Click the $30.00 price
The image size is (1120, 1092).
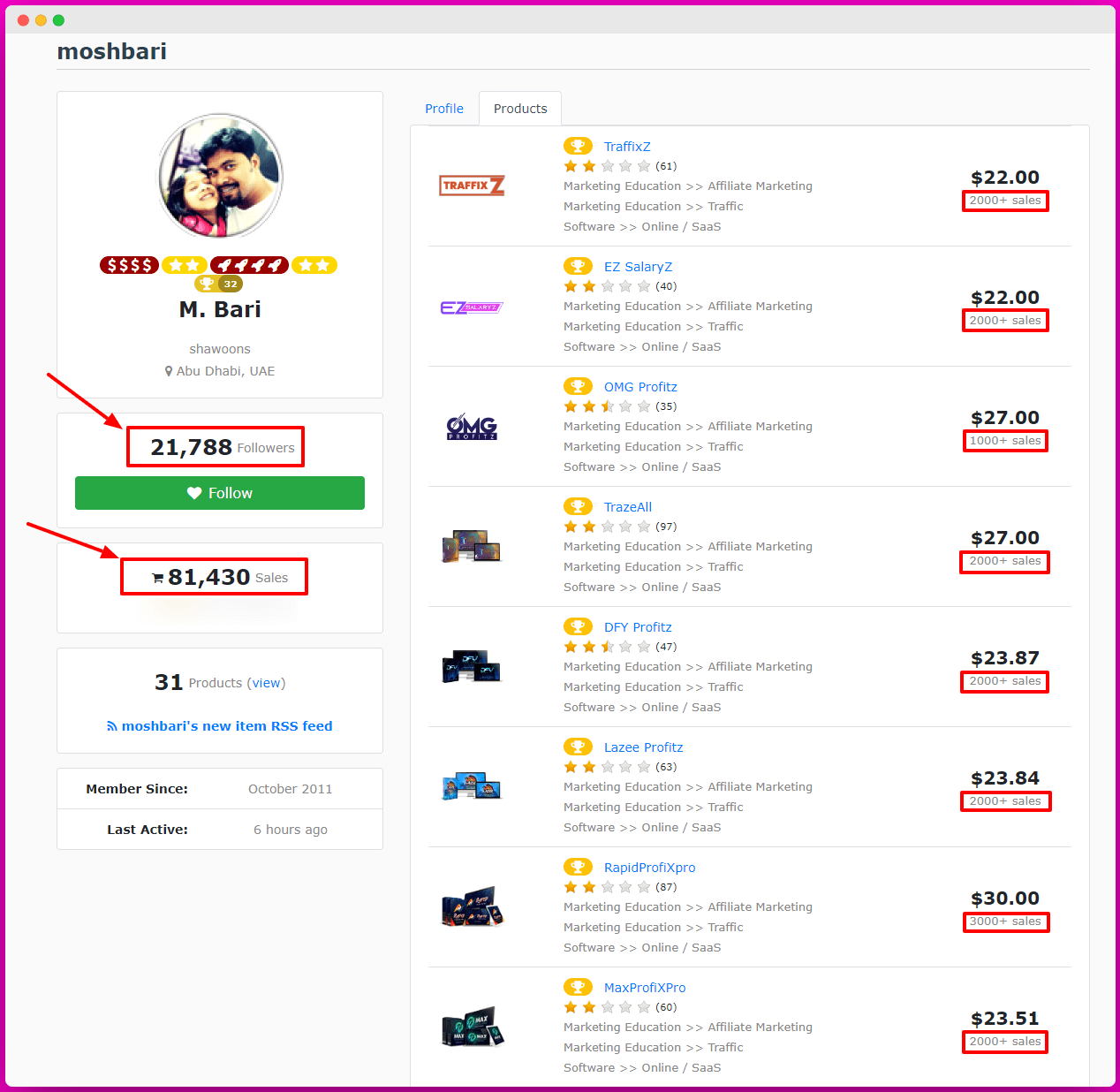click(1005, 899)
